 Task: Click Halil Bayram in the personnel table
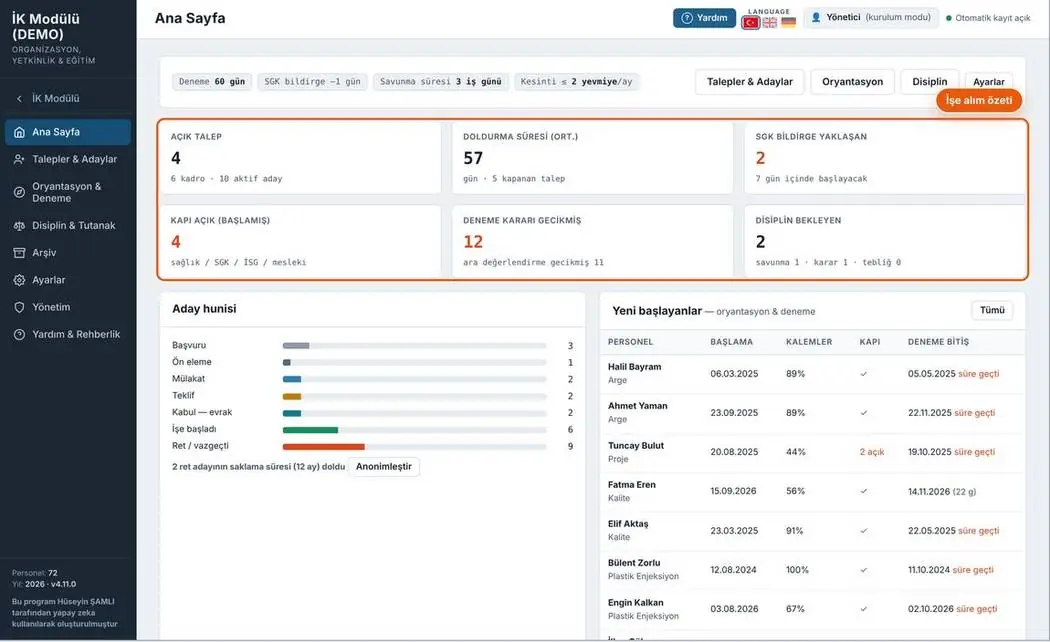click(x=634, y=367)
